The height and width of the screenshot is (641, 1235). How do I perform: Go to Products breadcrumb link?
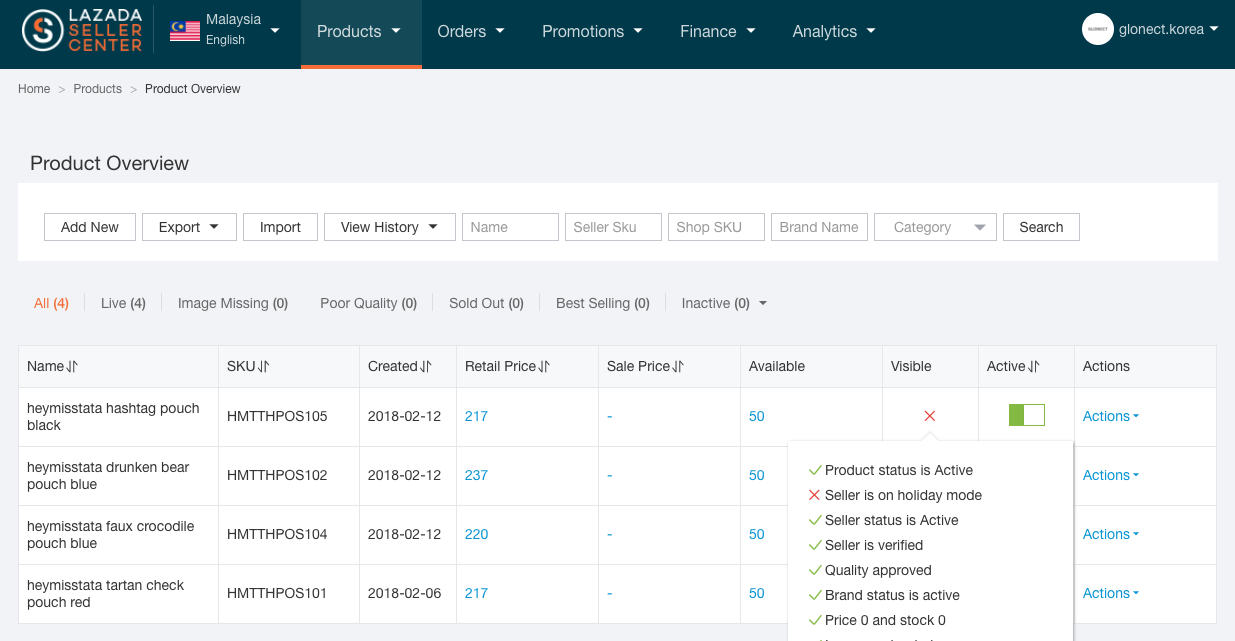click(x=97, y=89)
